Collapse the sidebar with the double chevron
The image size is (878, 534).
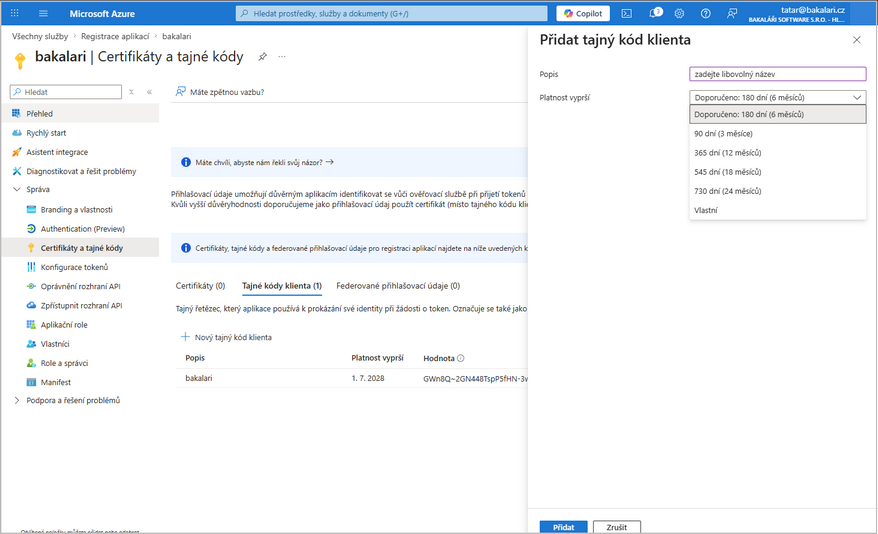coord(150,92)
